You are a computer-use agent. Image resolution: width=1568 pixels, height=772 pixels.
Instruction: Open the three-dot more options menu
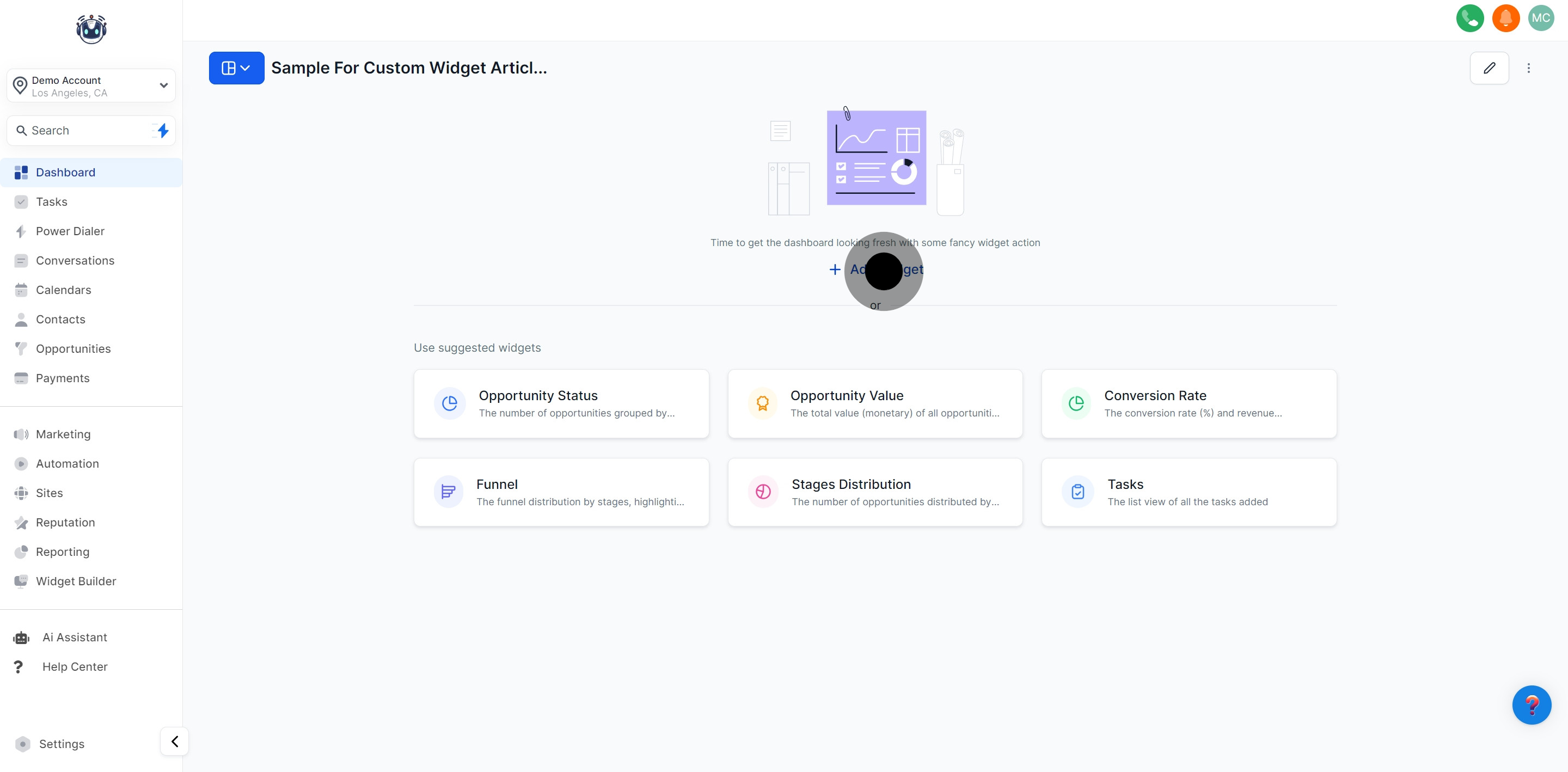point(1528,68)
